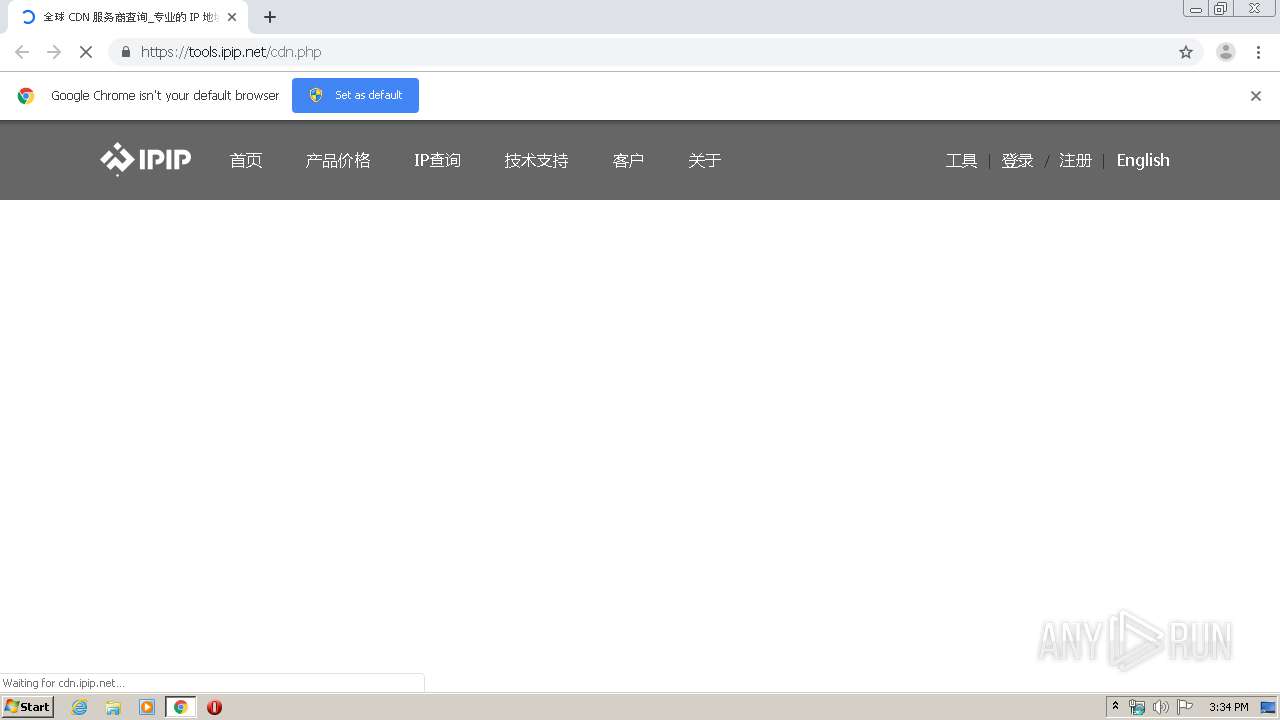
Task: Go to IP查询 page
Action: (437, 160)
